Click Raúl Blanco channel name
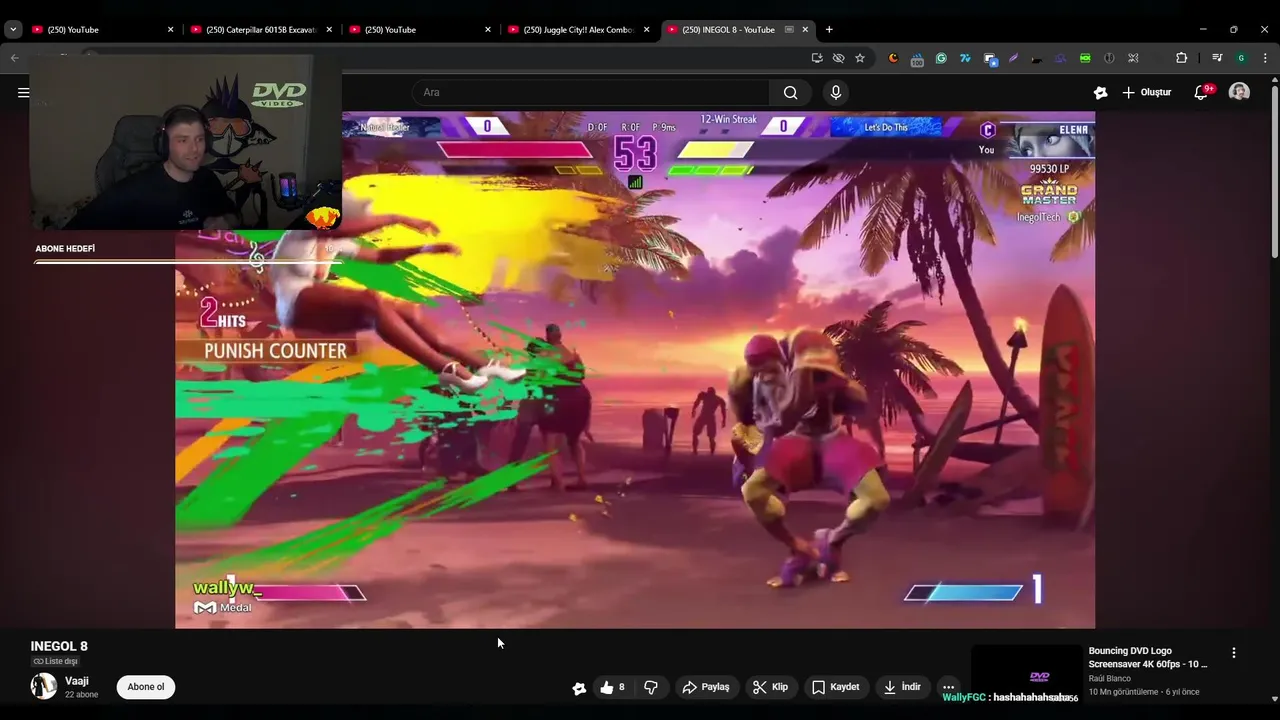The height and width of the screenshot is (720, 1280). coord(1110,678)
